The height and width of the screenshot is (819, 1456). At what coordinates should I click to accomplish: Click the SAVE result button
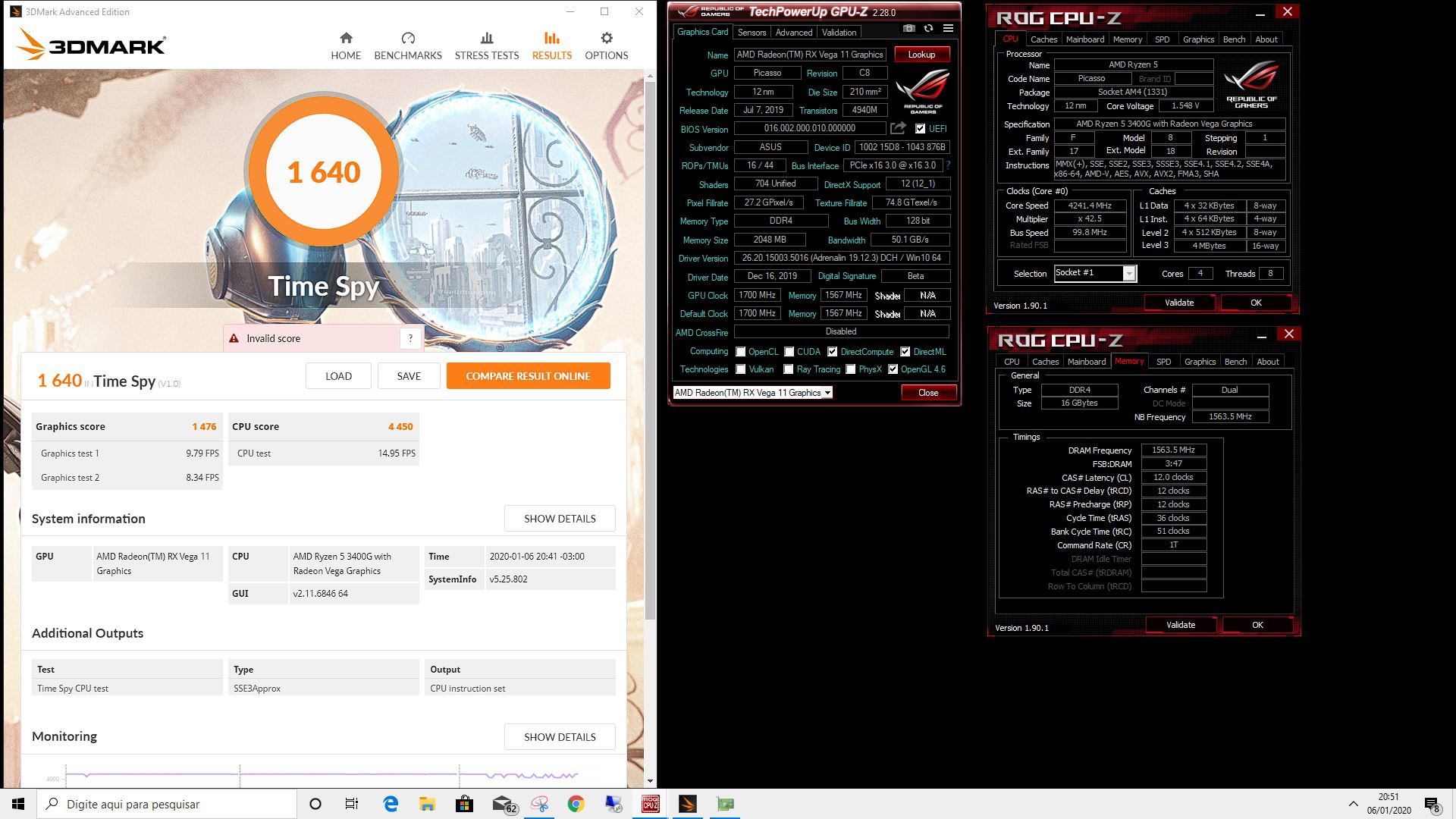click(x=409, y=376)
